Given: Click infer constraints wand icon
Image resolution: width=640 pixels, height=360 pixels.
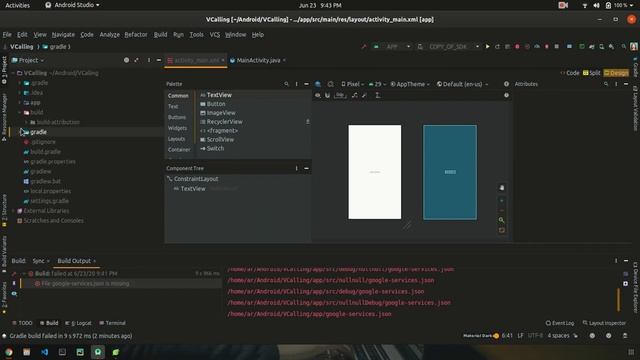Looking at the screenshot, I should (x=364, y=96).
